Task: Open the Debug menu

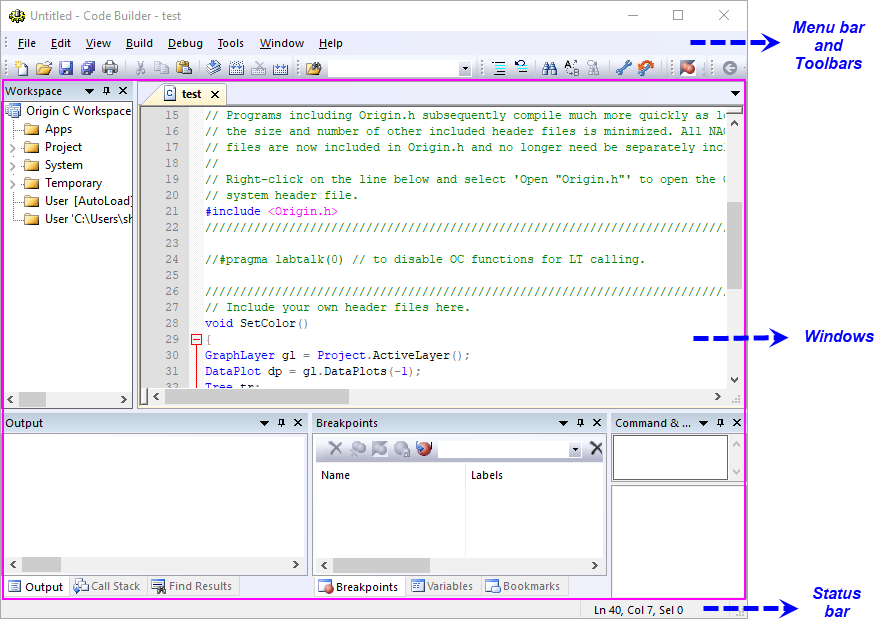Action: click(x=185, y=43)
